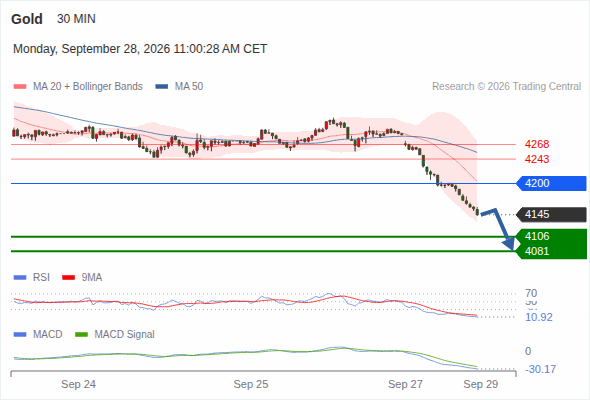Click the MACD value -30.17 label
The width and height of the screenshot is (590, 400).
click(x=540, y=369)
